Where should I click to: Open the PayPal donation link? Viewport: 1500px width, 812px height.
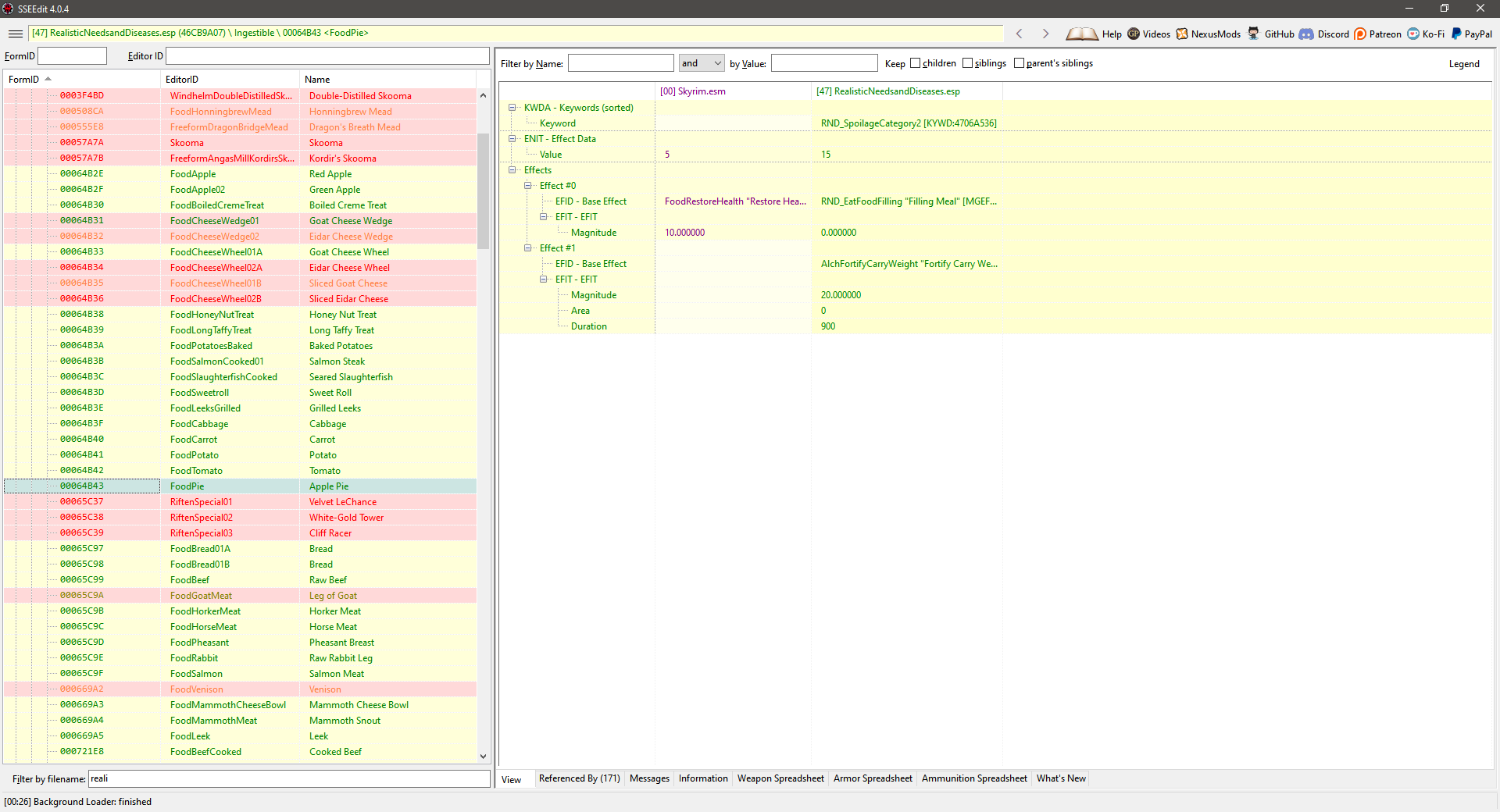(1471, 34)
